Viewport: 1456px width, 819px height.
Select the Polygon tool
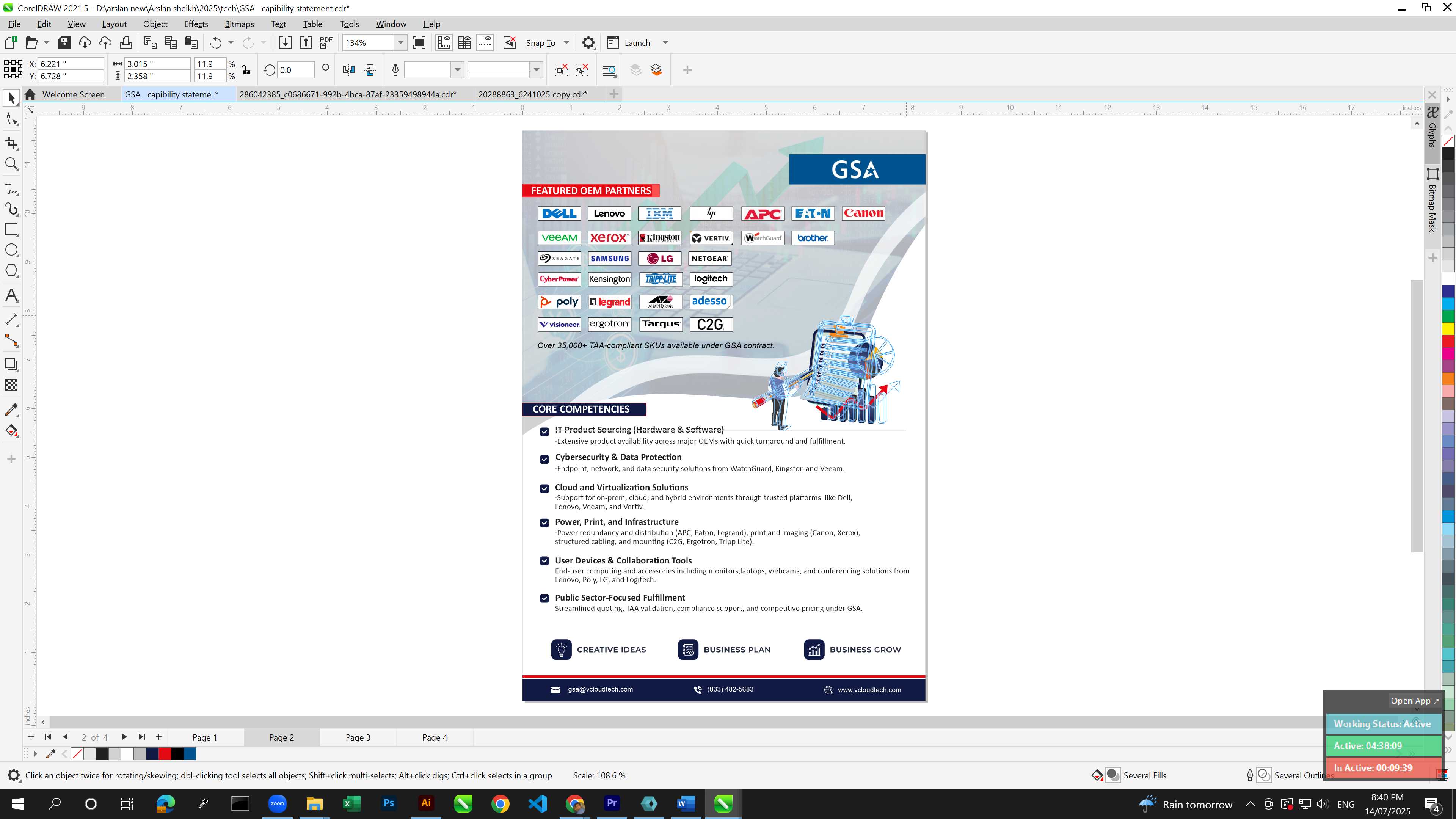pyautogui.click(x=11, y=271)
